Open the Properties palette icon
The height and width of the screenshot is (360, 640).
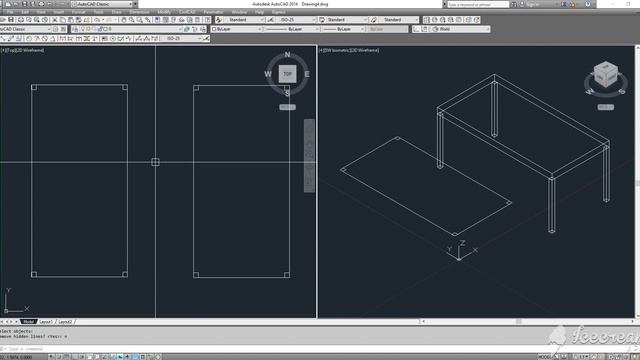coord(157,20)
